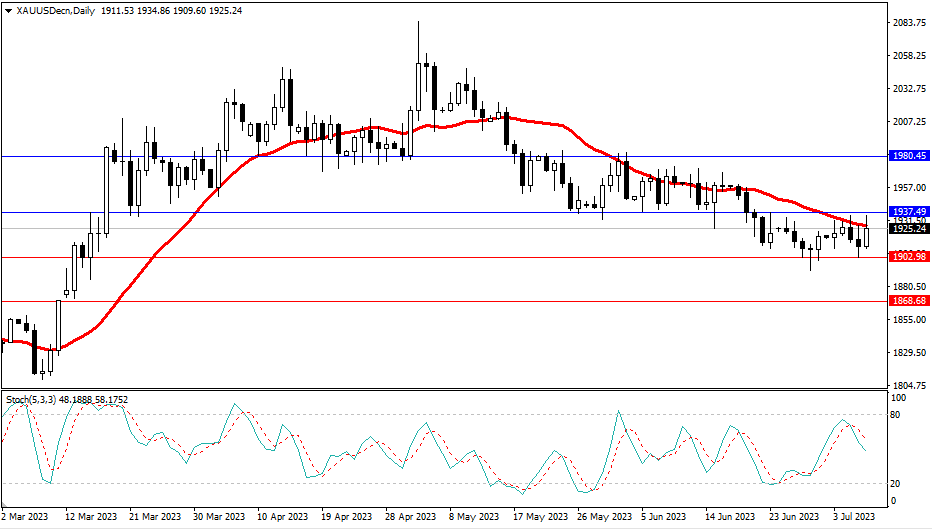932x529 pixels.
Task: Click the 1855.00 price scale value
Action: [x=909, y=319]
